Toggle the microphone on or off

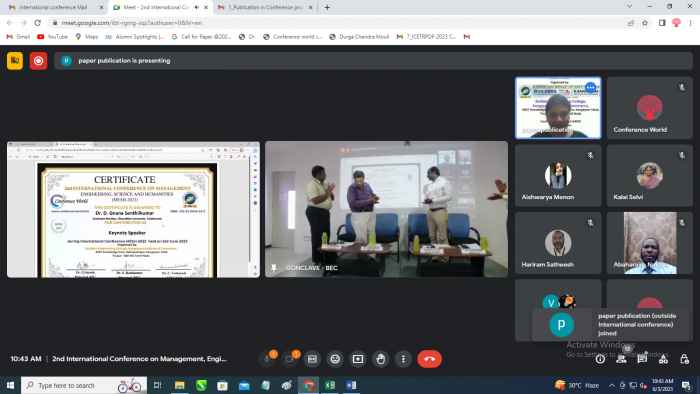pos(267,359)
